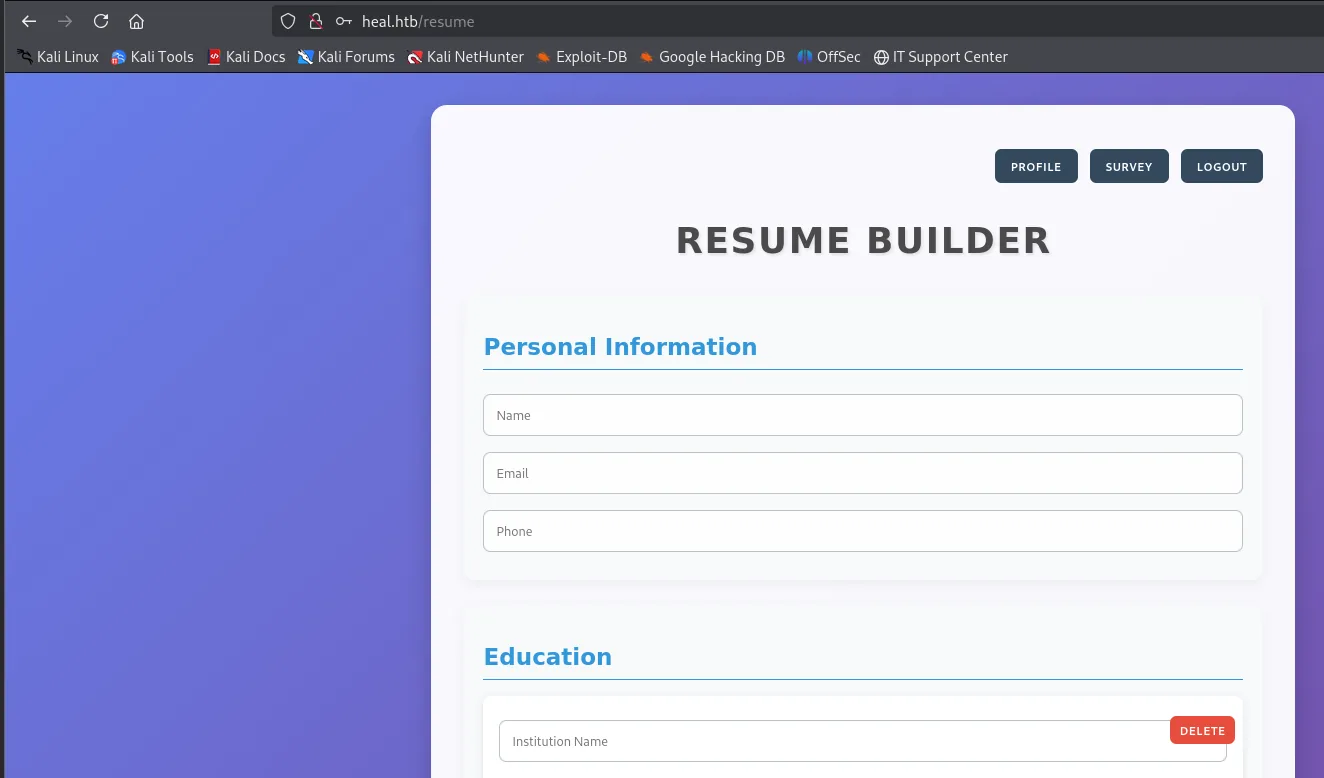
Task: Reload the page with the refresh icon
Action: (101, 21)
